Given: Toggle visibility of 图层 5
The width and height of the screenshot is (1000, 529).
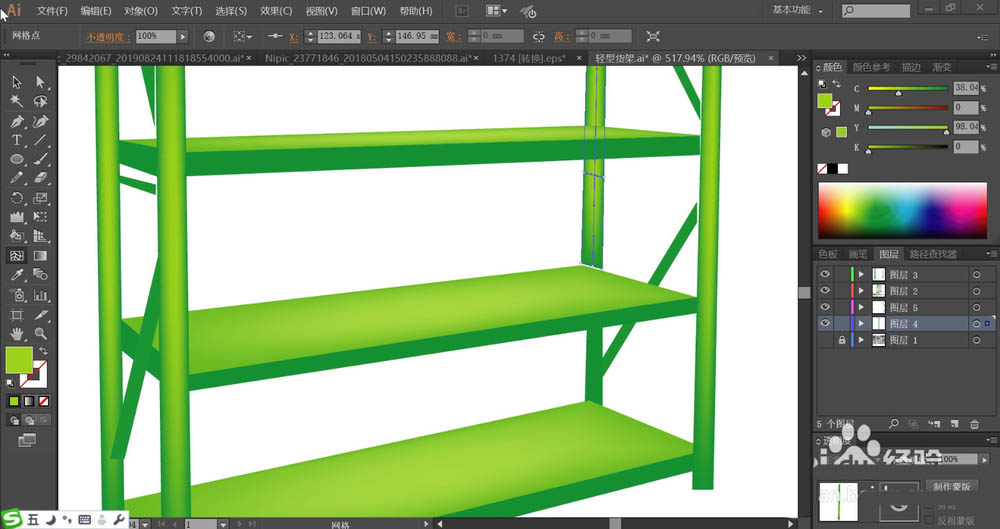Looking at the screenshot, I should 825,308.
